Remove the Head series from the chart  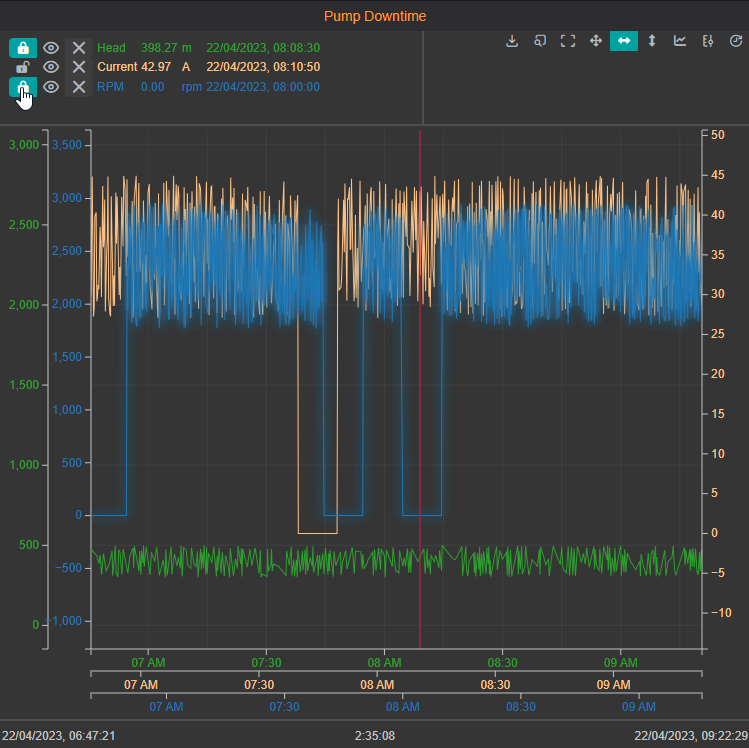pos(79,48)
